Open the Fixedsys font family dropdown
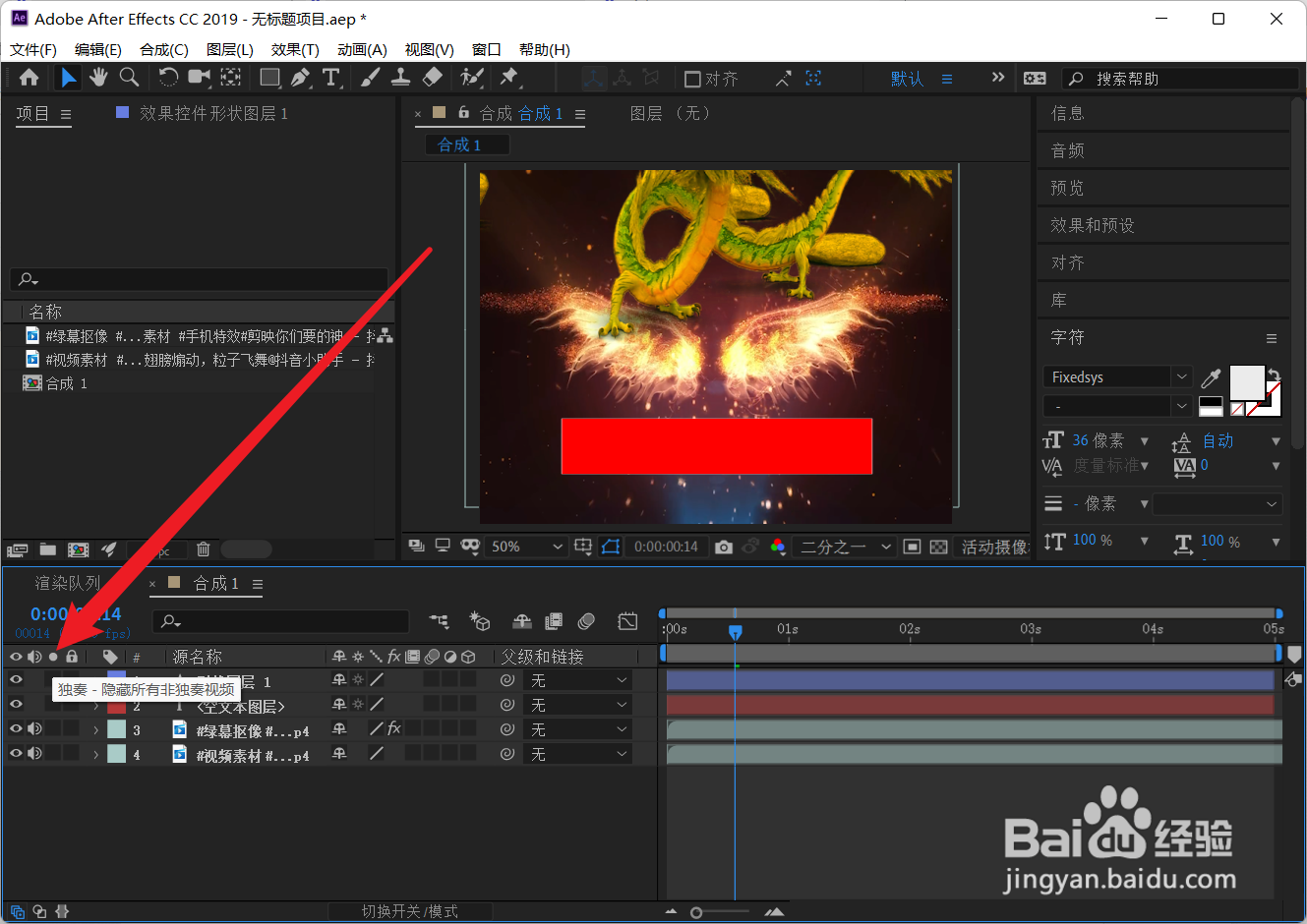1307x924 pixels. pos(1118,377)
